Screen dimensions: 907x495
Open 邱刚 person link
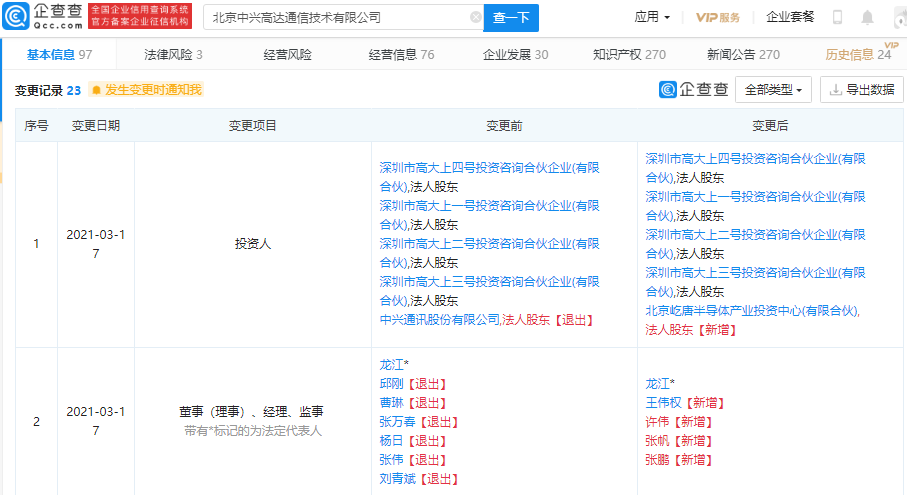pos(391,384)
